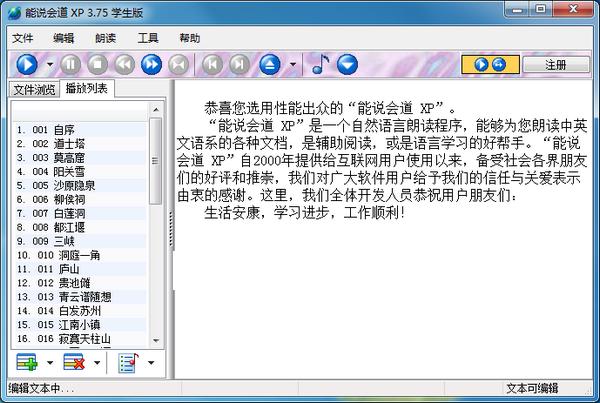Screen dimensions: 600x403
Task: Open dropdown arrow next to Eject button
Action: (x=293, y=64)
